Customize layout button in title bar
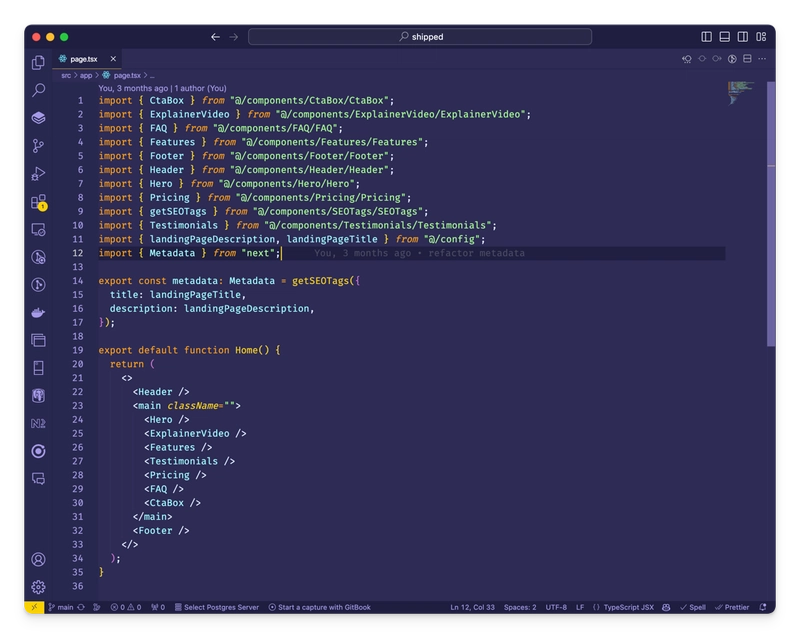 [761, 37]
